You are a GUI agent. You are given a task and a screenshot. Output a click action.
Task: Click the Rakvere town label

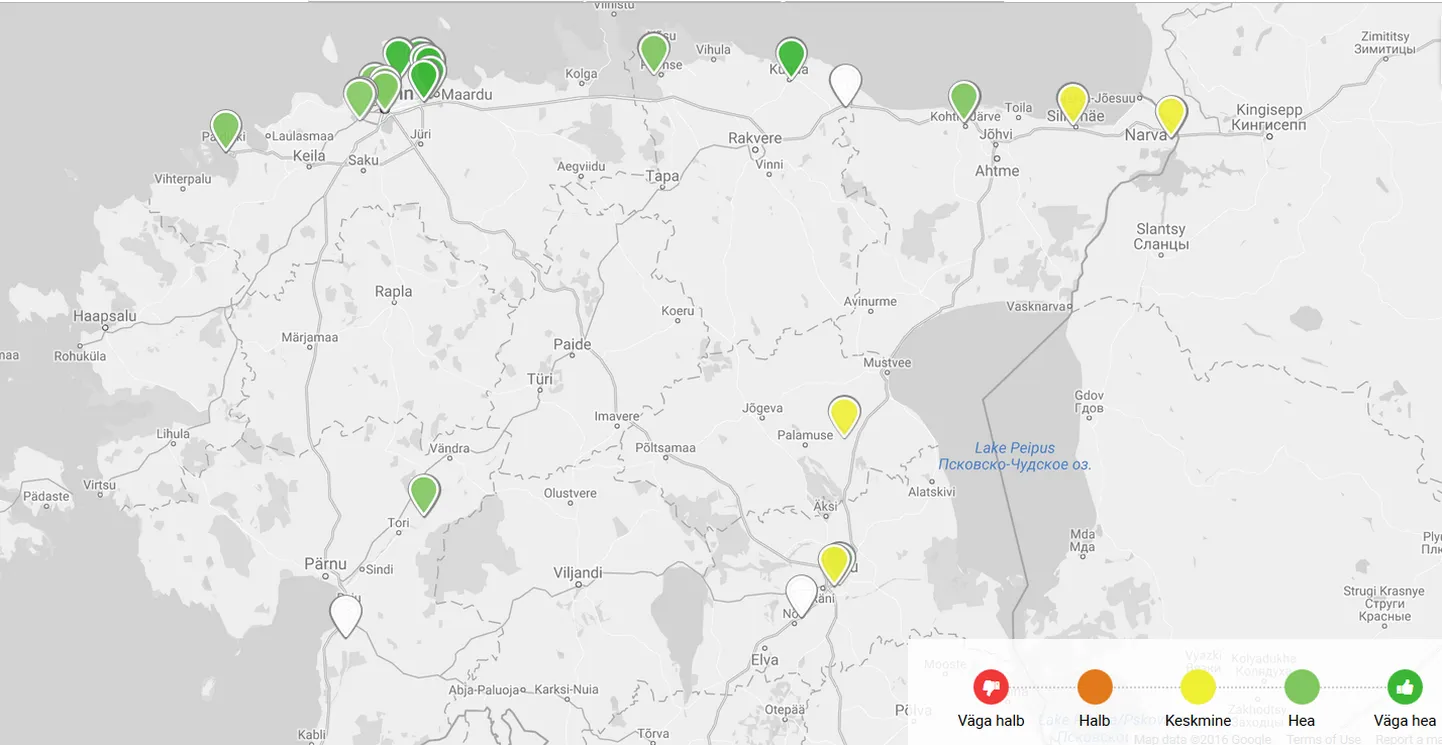pyautogui.click(x=755, y=138)
